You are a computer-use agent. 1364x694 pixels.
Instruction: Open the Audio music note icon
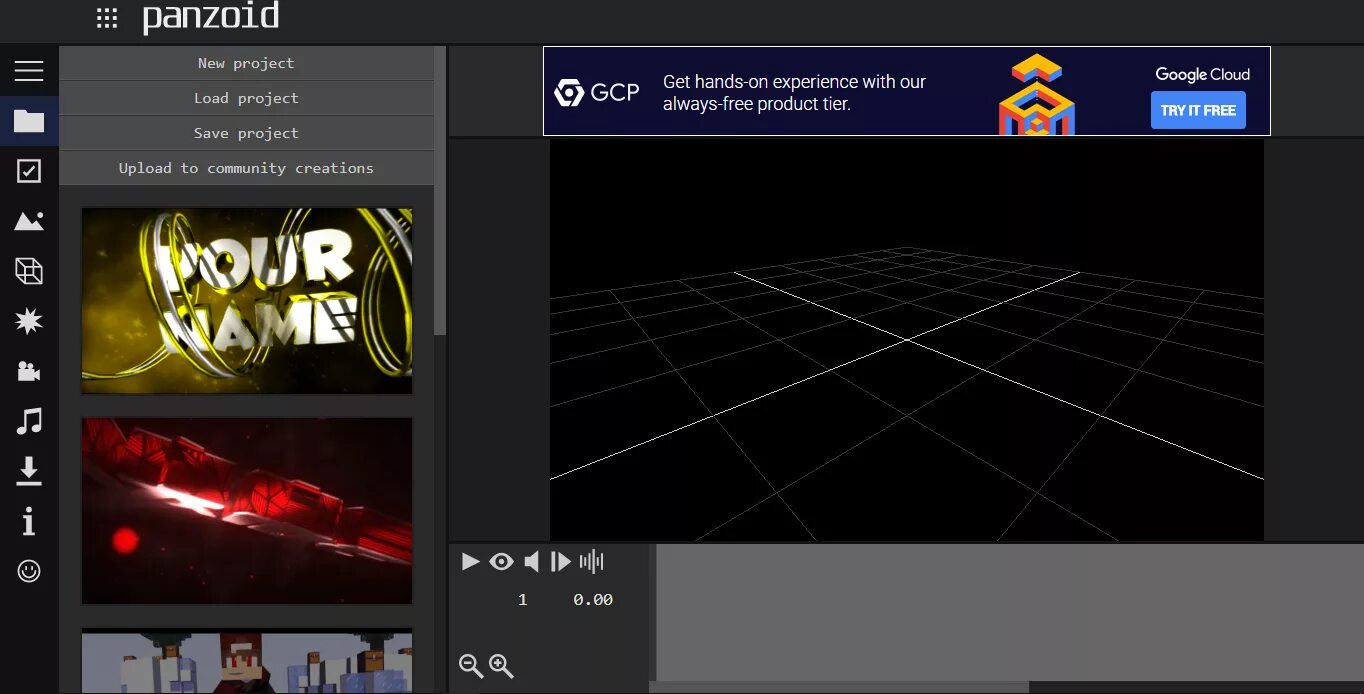point(29,421)
